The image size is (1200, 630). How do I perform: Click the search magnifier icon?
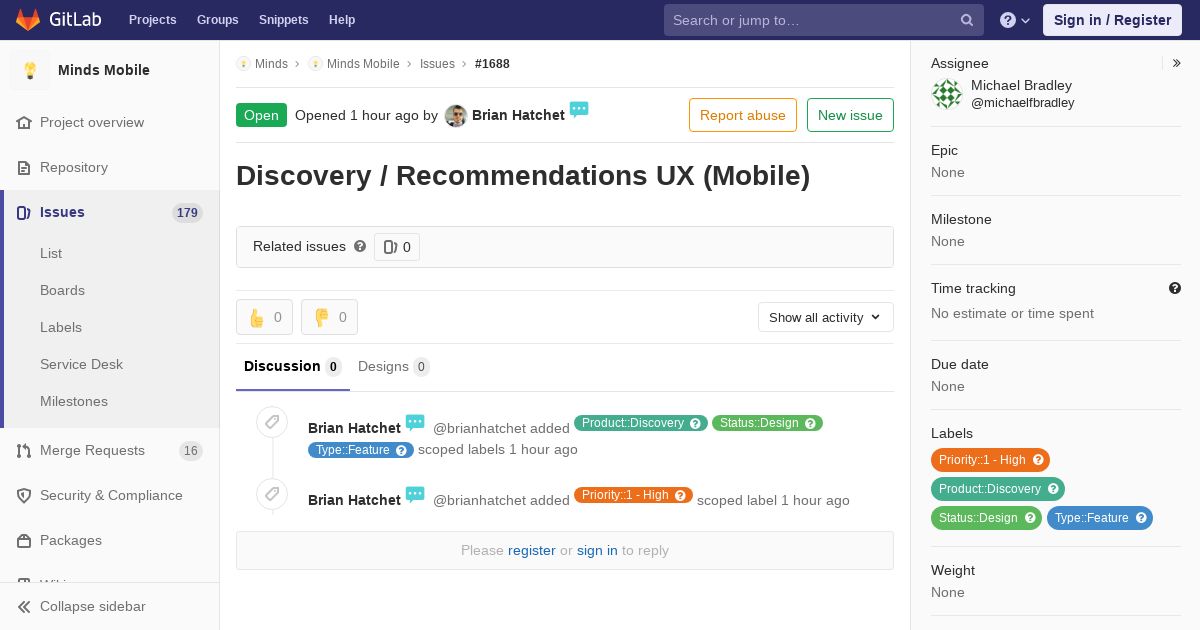pyautogui.click(x=967, y=20)
